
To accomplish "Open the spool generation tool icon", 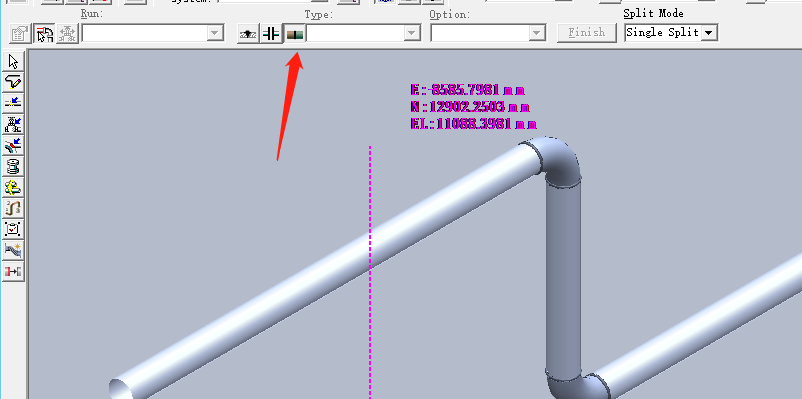I will tap(13, 166).
